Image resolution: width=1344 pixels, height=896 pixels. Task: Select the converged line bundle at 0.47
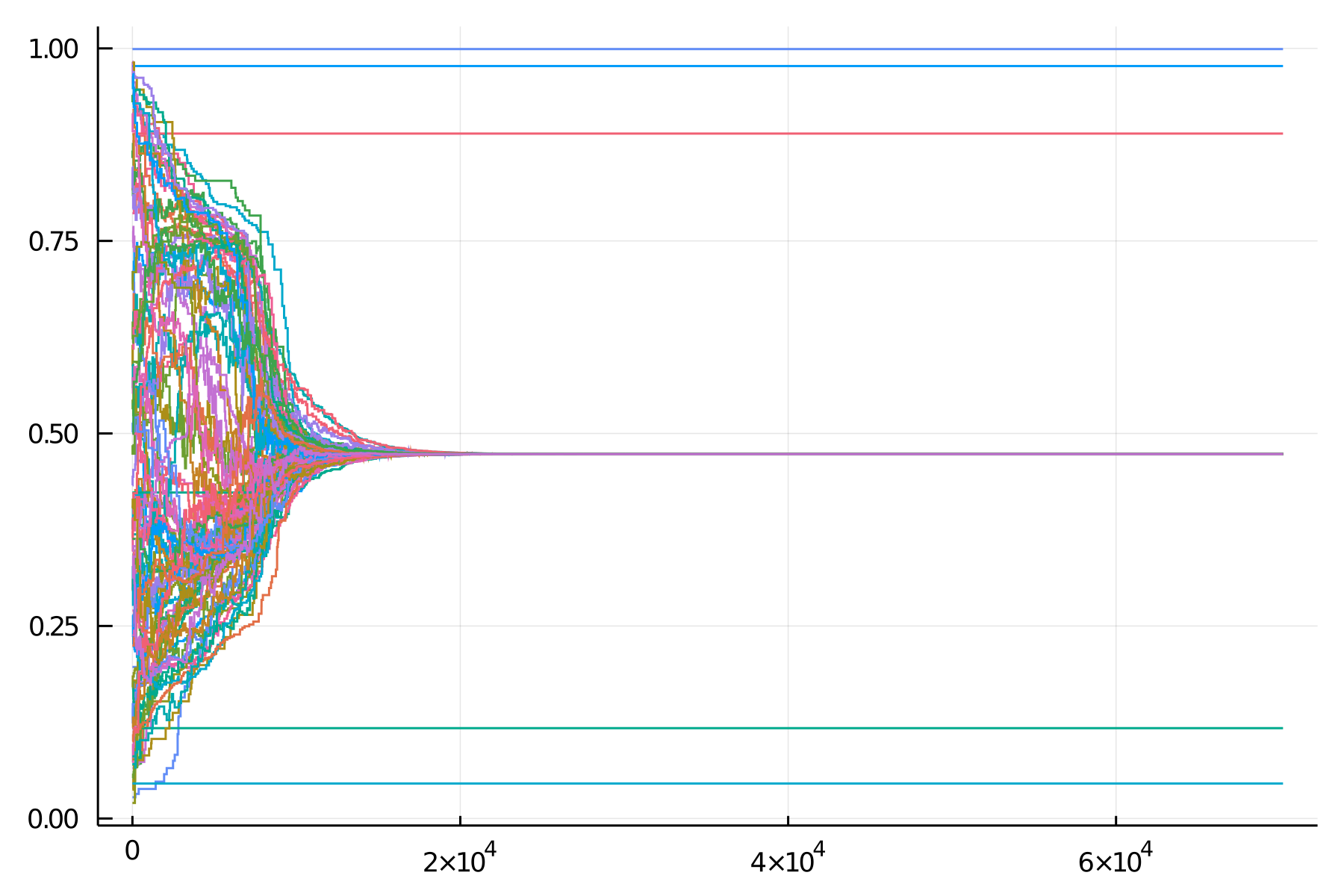(747, 452)
